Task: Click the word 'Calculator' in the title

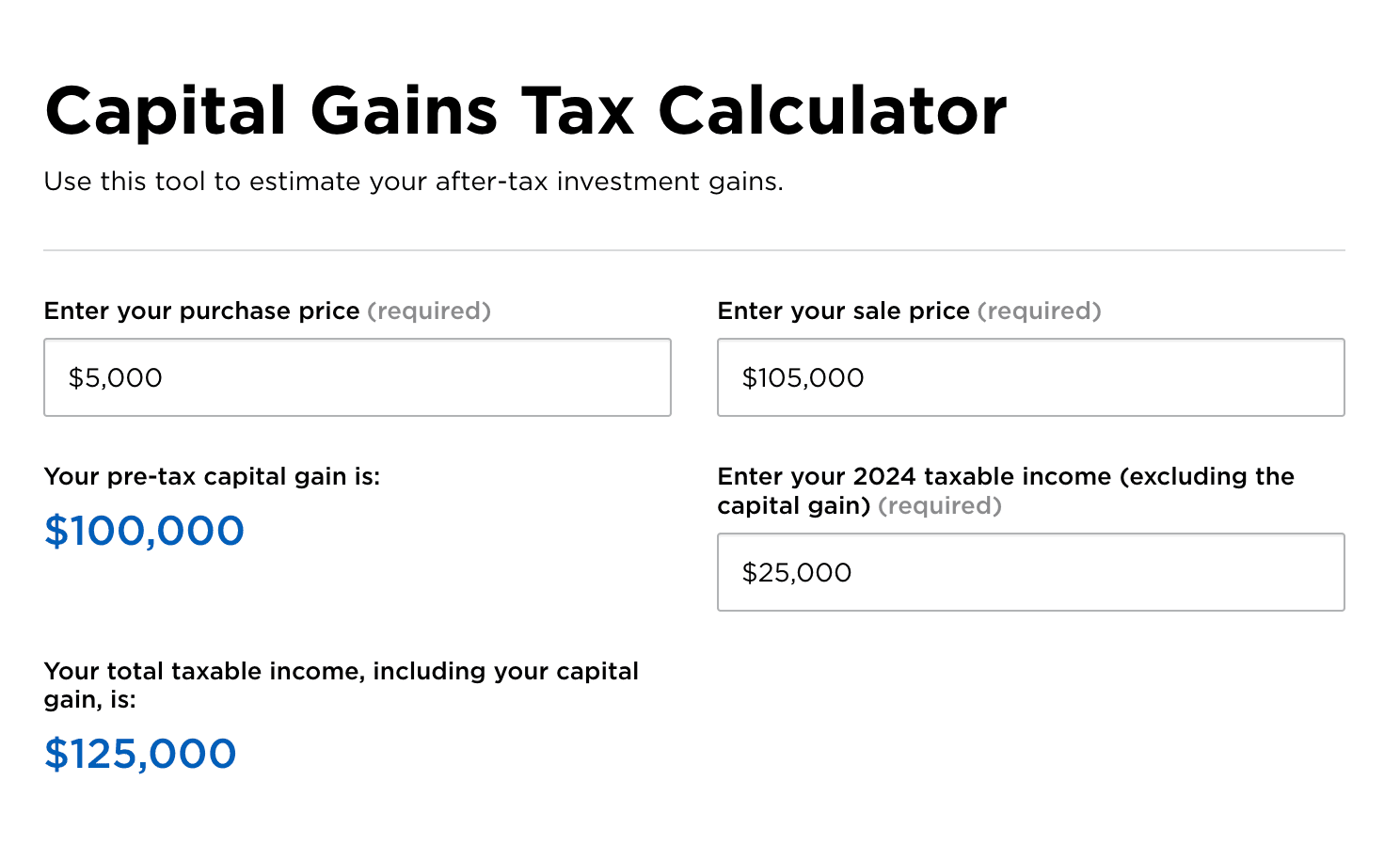Action: tap(833, 111)
